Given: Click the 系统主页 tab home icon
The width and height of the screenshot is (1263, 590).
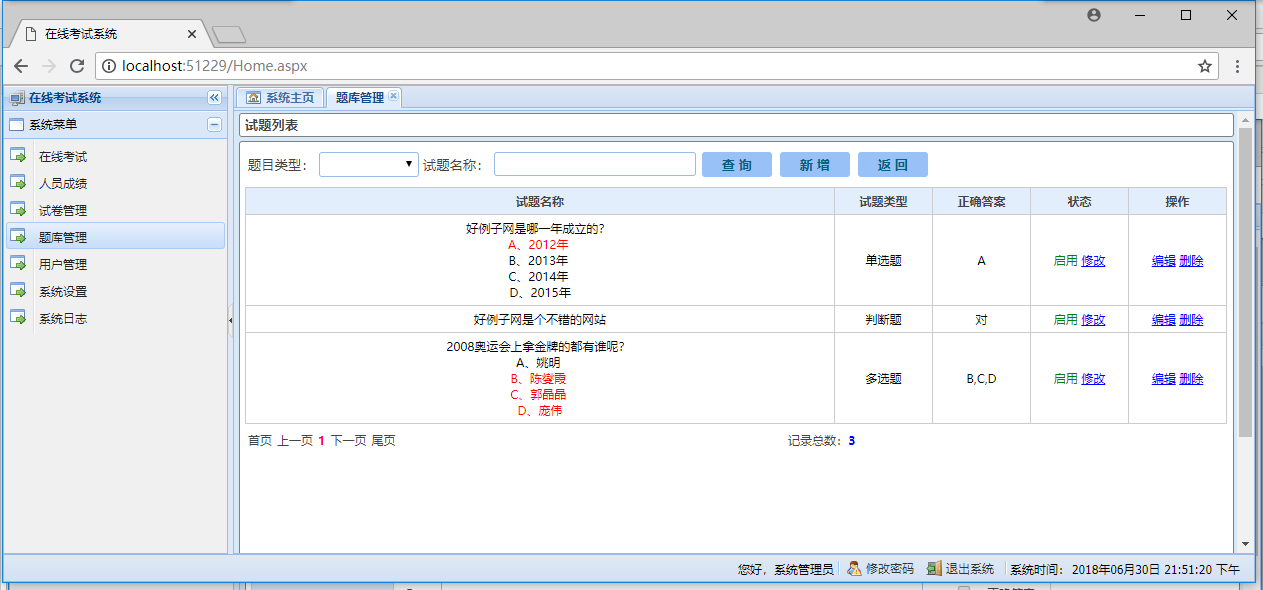Looking at the screenshot, I should tap(254, 97).
